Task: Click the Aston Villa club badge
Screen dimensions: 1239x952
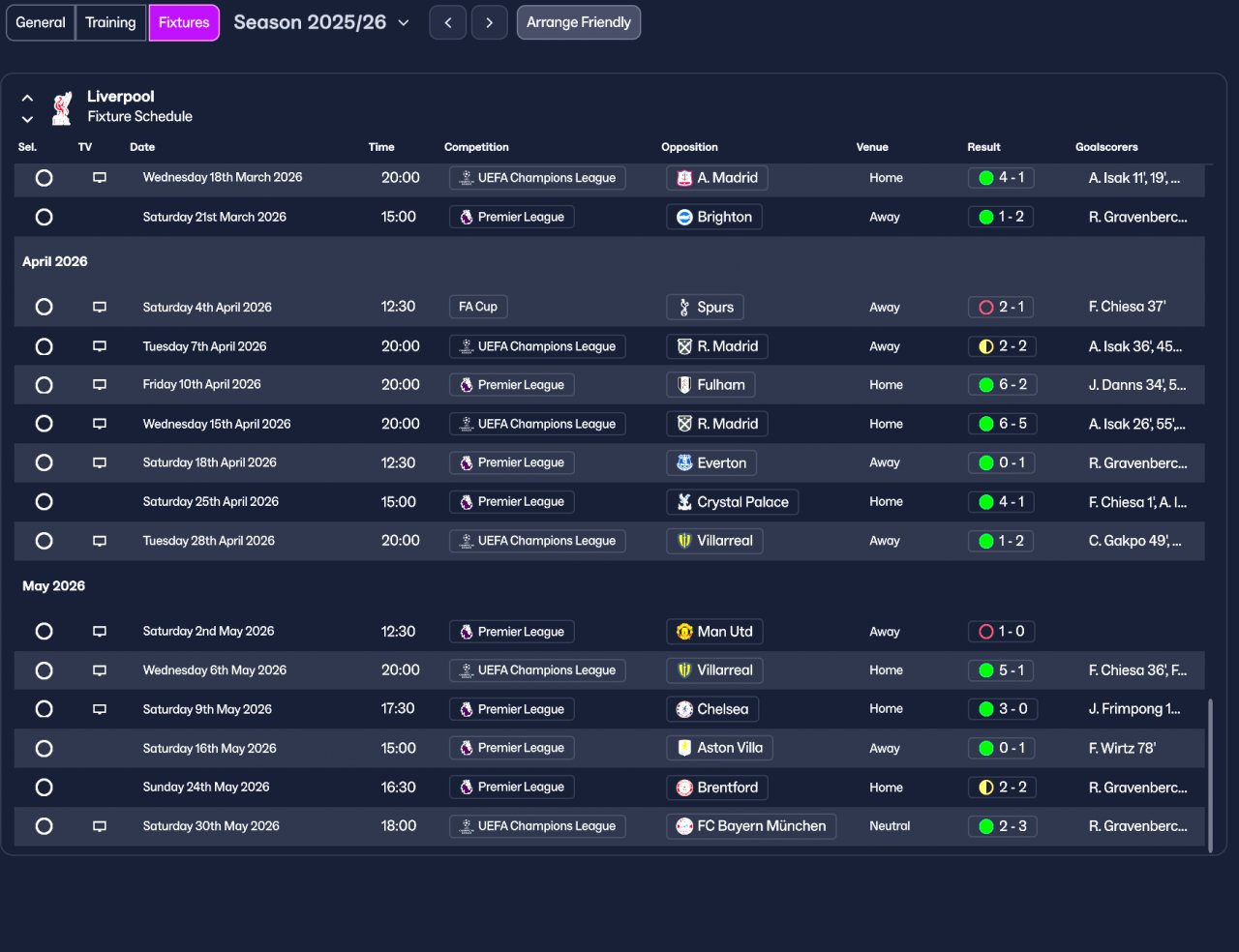Action: (x=684, y=748)
